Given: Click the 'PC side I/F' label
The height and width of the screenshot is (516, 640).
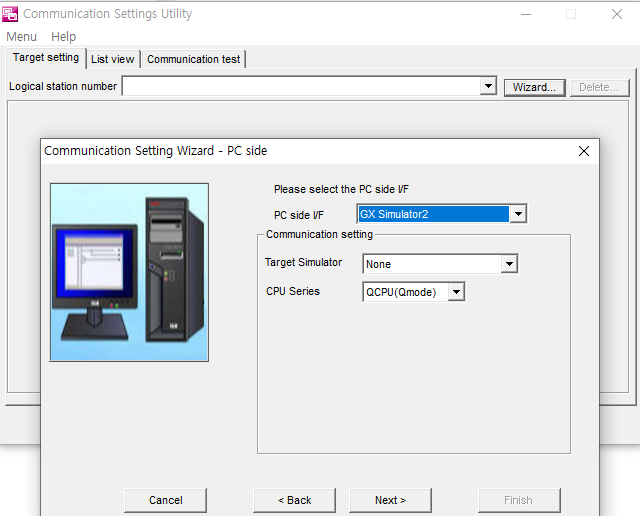Looking at the screenshot, I should [299, 215].
